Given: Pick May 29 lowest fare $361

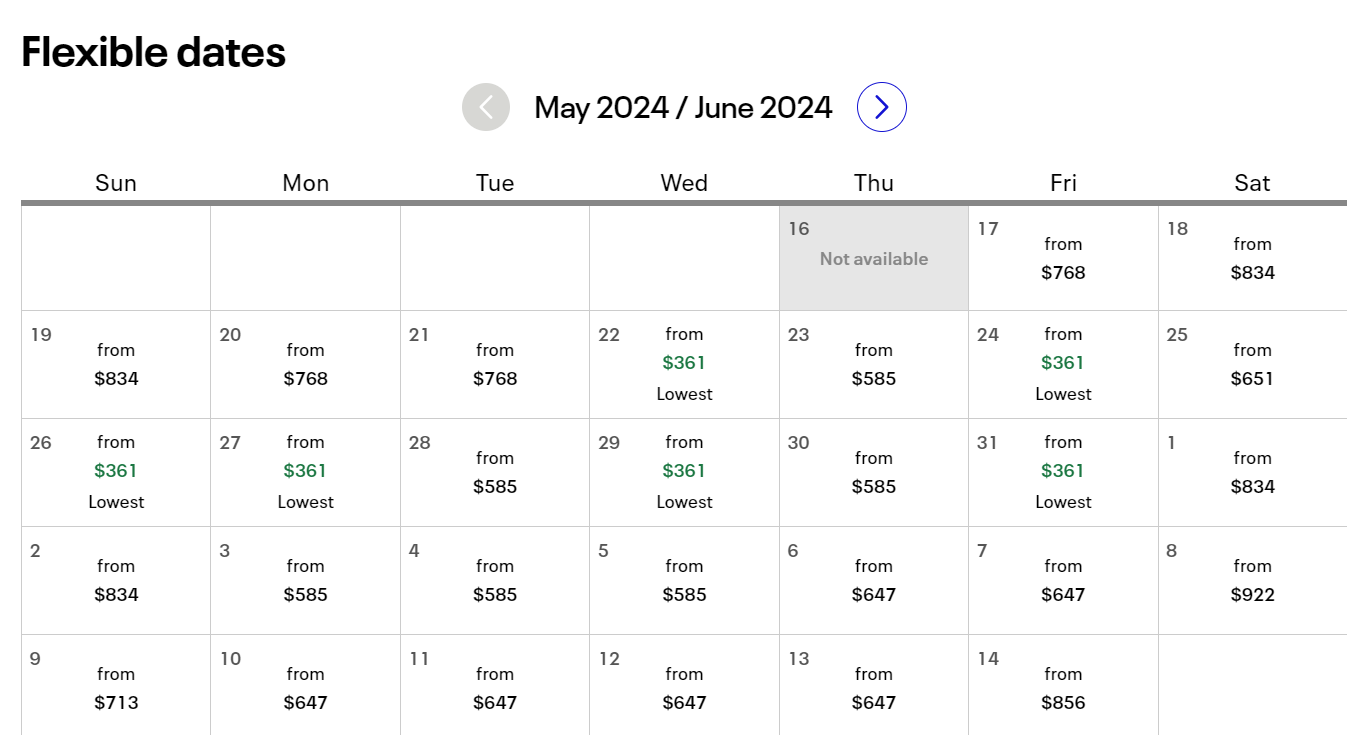Looking at the screenshot, I should point(684,472).
